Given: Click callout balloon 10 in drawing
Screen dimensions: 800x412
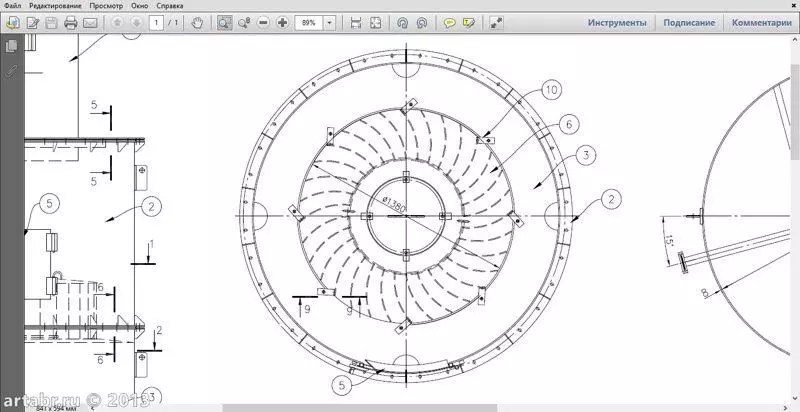Looking at the screenshot, I should tap(551, 91).
